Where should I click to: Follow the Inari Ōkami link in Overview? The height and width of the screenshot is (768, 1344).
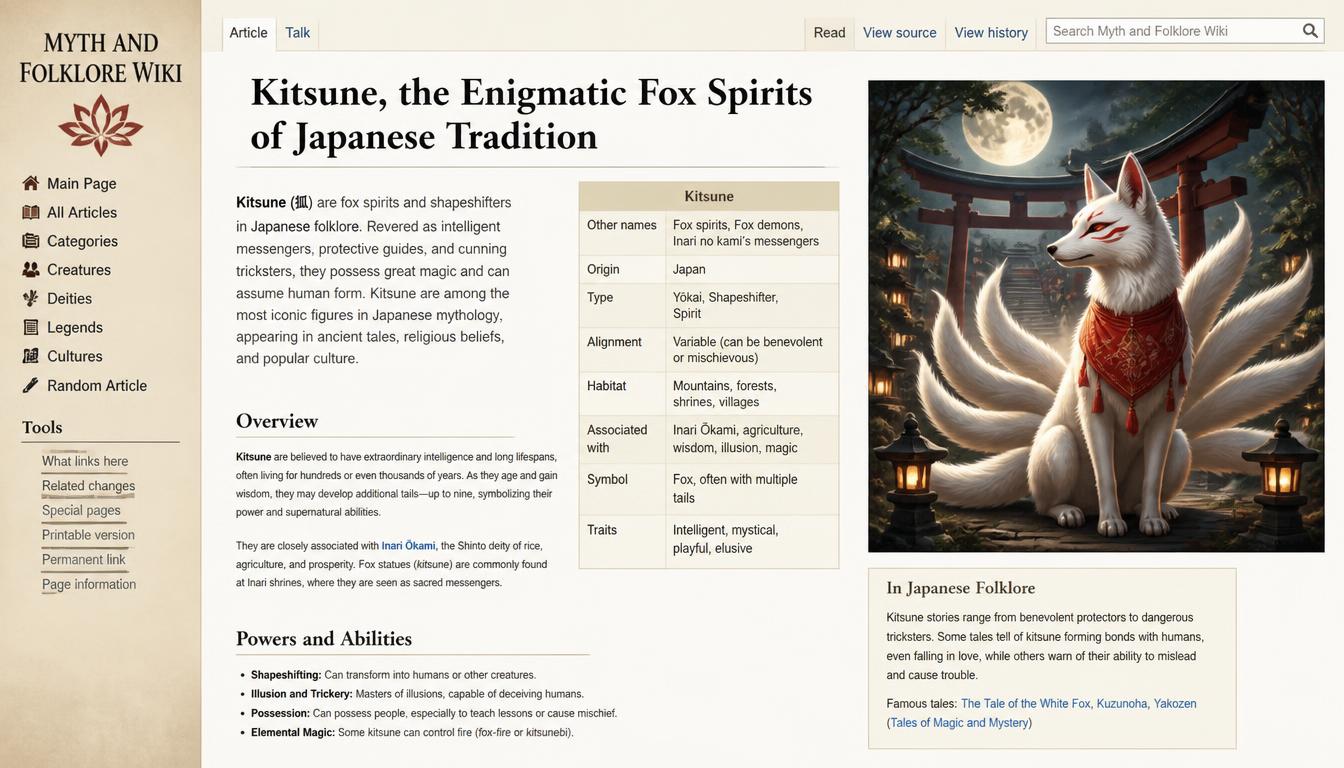point(408,546)
